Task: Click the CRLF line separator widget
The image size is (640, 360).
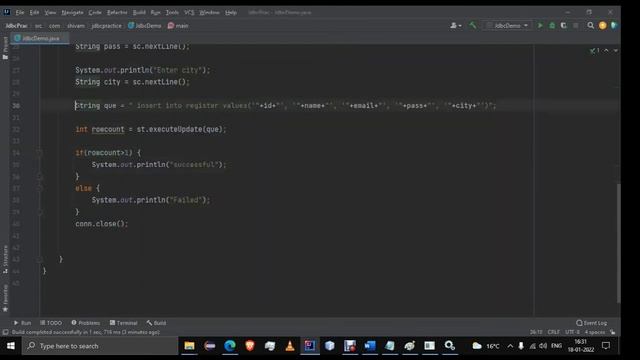Action: pyautogui.click(x=553, y=332)
